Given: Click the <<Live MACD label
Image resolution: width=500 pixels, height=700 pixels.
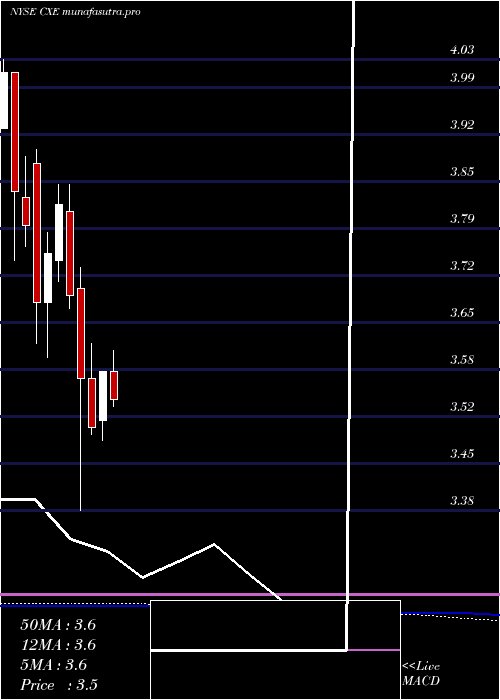Looking at the screenshot, I should (421, 674).
